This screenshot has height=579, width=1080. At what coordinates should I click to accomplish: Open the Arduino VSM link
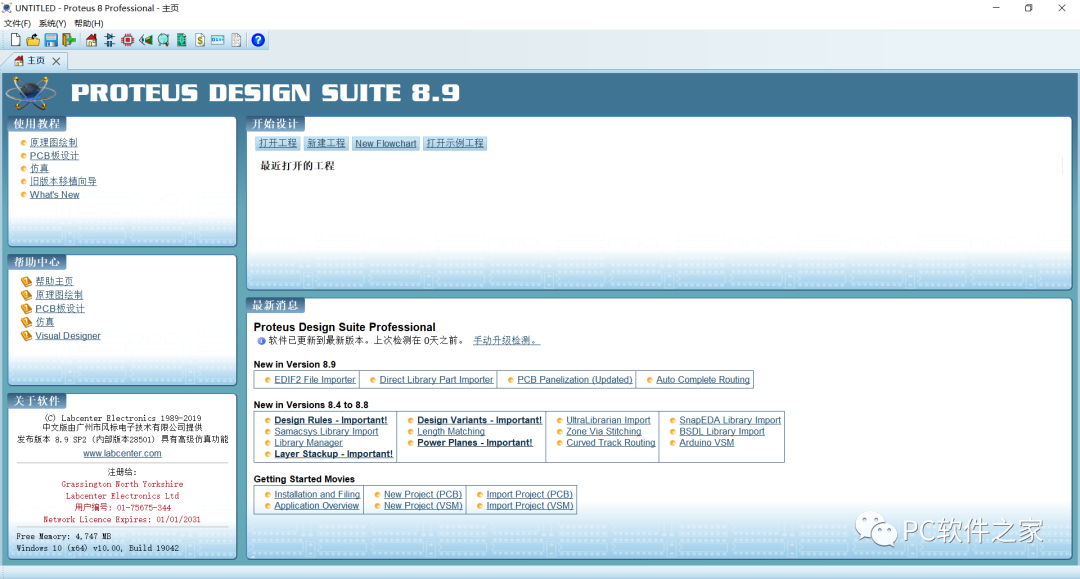pyautogui.click(x=707, y=443)
